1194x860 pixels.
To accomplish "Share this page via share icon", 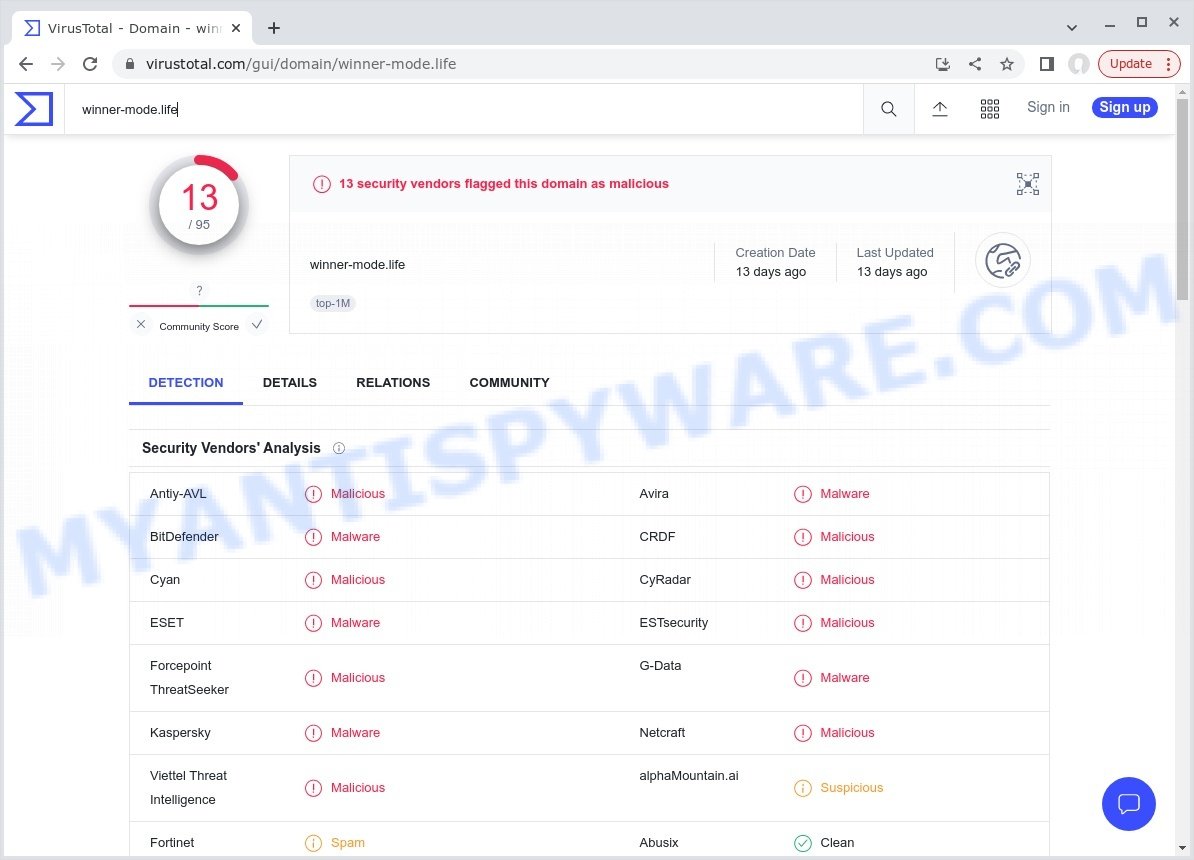I will coord(975,64).
